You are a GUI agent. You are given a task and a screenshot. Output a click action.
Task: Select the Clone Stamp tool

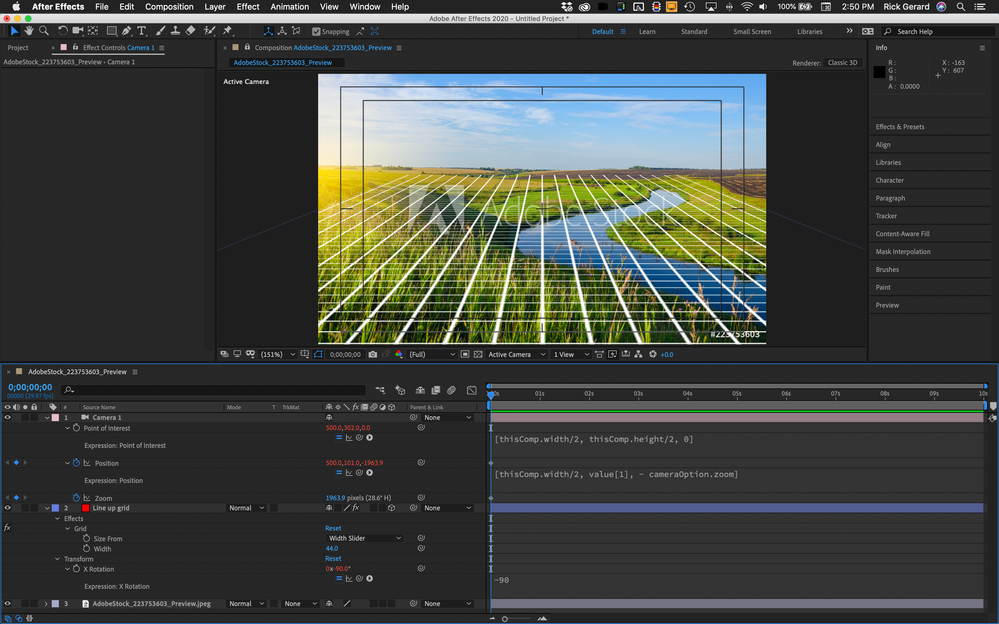click(175, 31)
